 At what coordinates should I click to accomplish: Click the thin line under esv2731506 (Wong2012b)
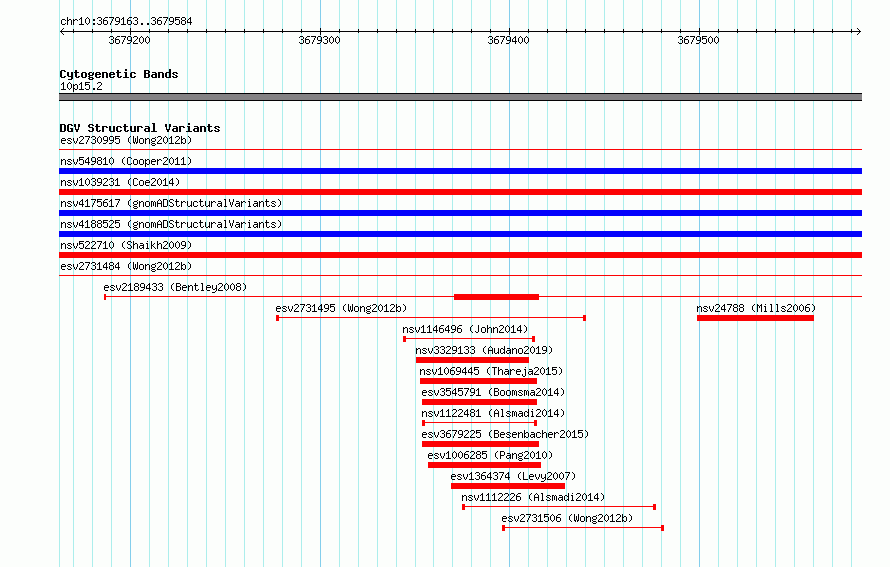[x=583, y=528]
